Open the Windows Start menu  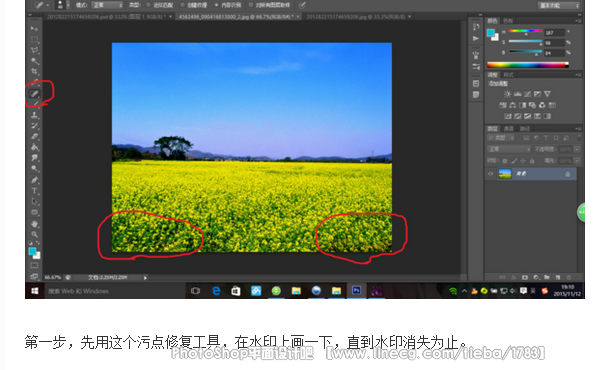(35, 291)
